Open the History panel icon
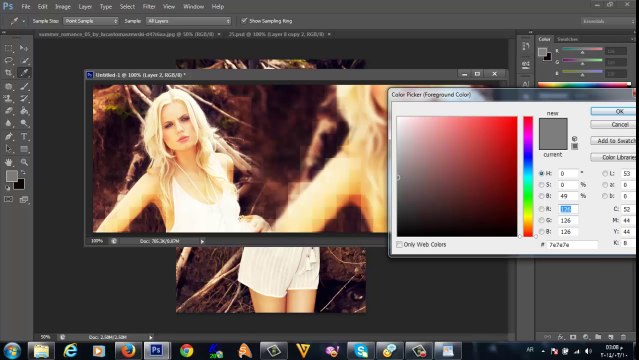Viewport: 639px width, 360px height. click(526, 47)
